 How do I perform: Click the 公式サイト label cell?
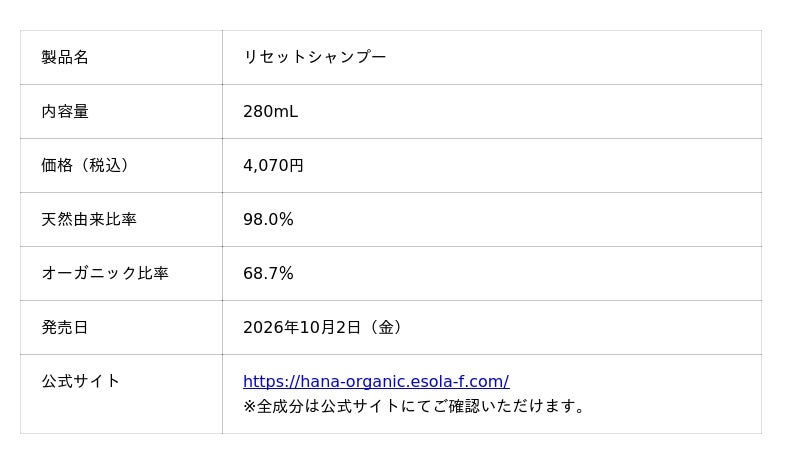[x=121, y=394]
